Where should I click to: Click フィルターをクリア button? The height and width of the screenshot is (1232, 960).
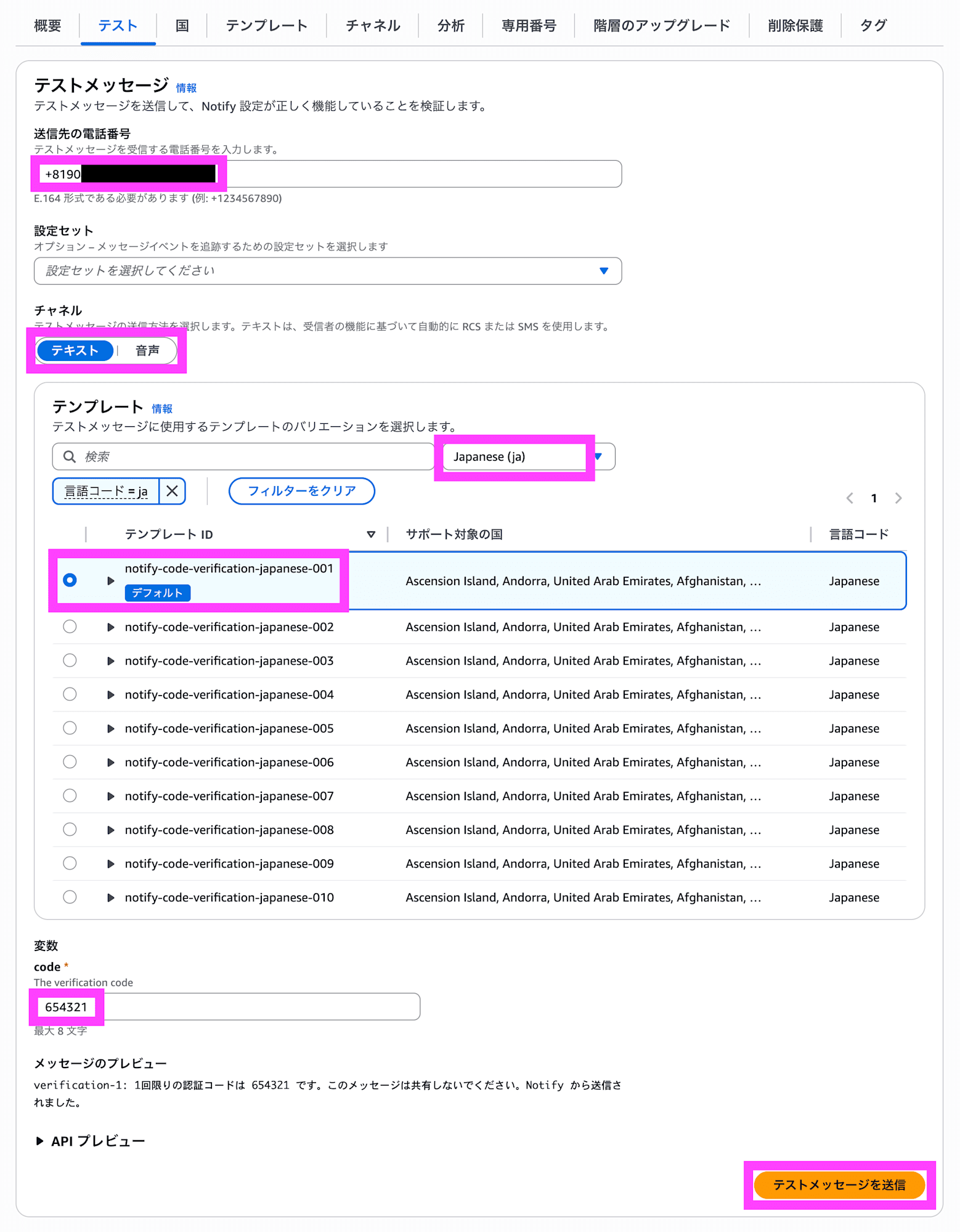pos(302,491)
